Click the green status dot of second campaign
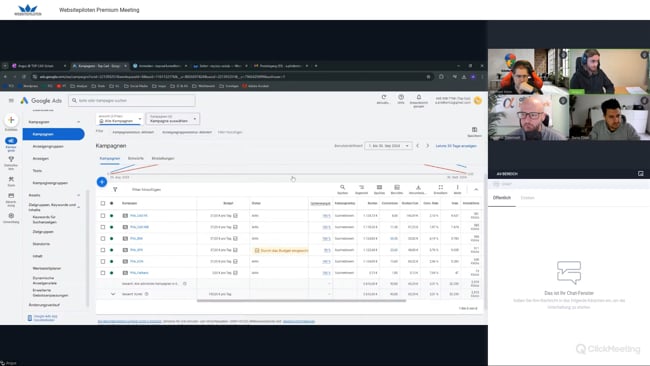 coord(112,227)
